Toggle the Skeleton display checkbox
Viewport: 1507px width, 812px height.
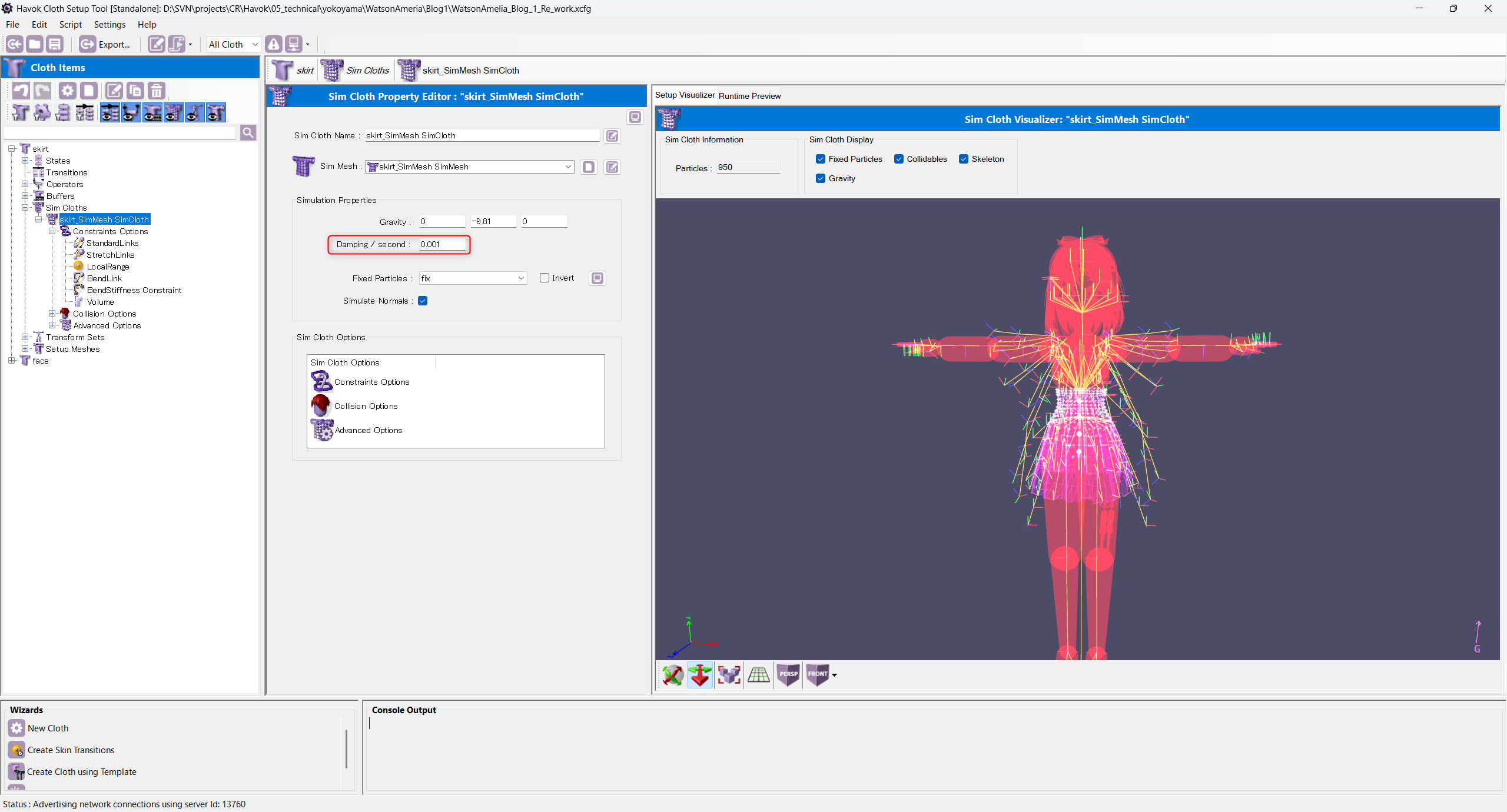click(x=964, y=159)
